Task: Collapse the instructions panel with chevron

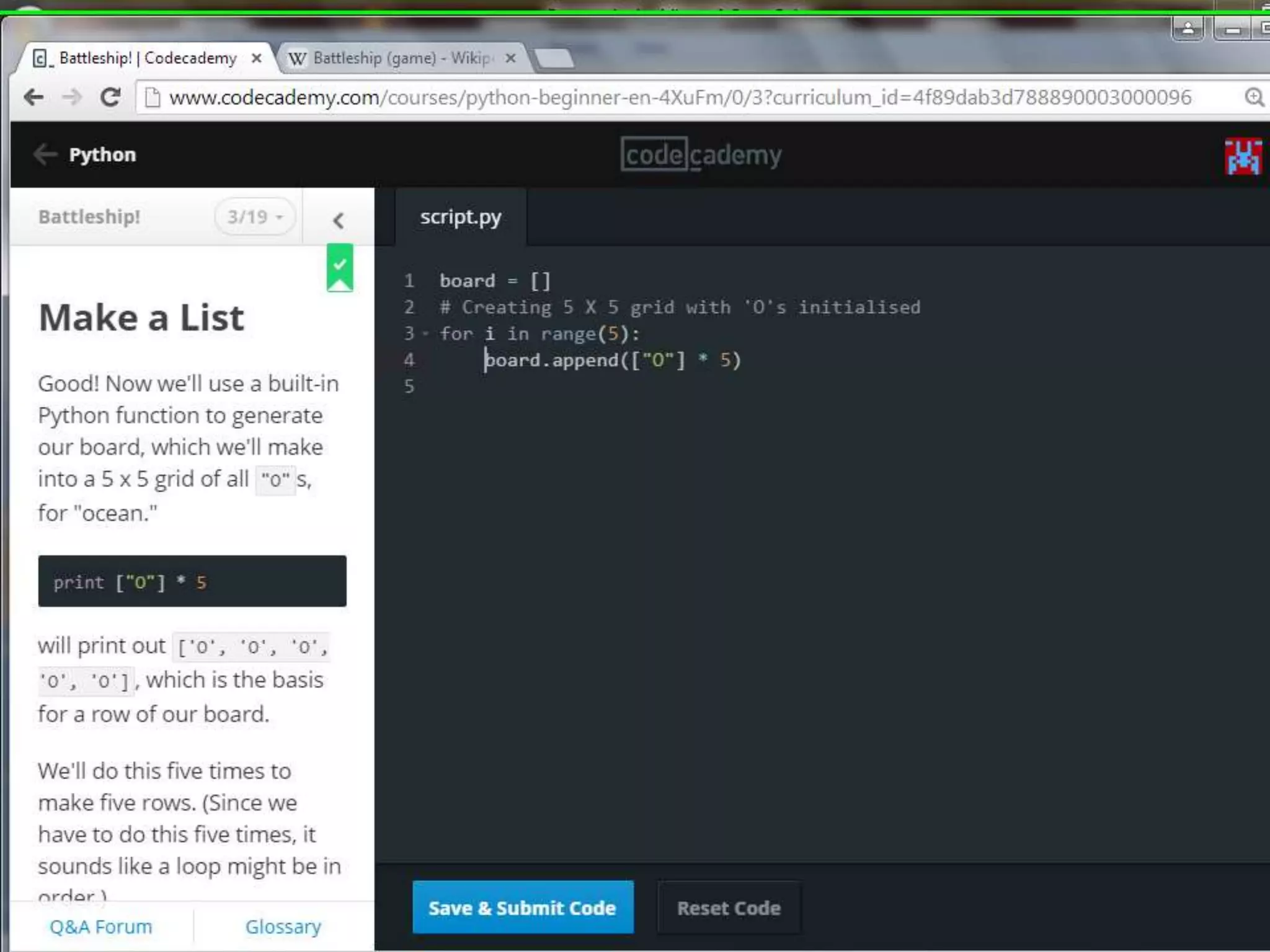Action: pos(338,220)
